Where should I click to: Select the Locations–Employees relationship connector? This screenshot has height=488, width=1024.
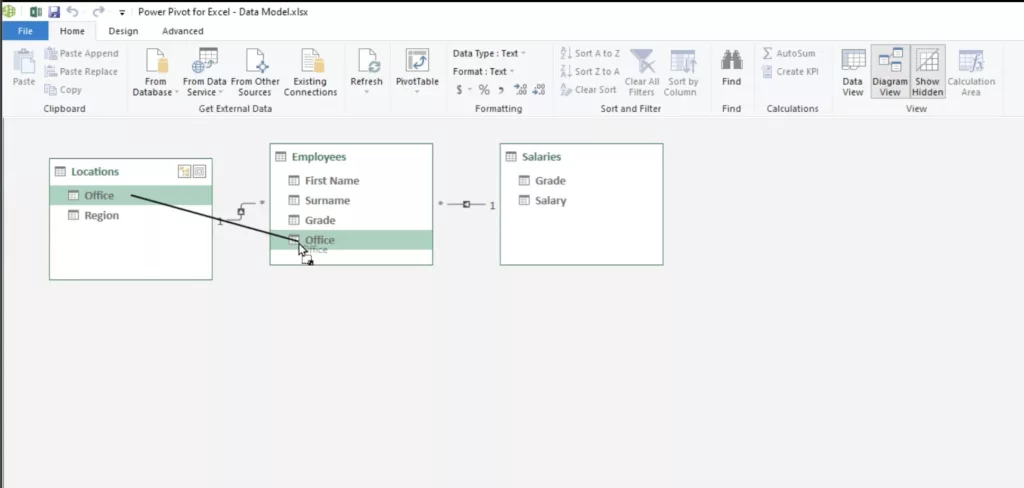[241, 212]
